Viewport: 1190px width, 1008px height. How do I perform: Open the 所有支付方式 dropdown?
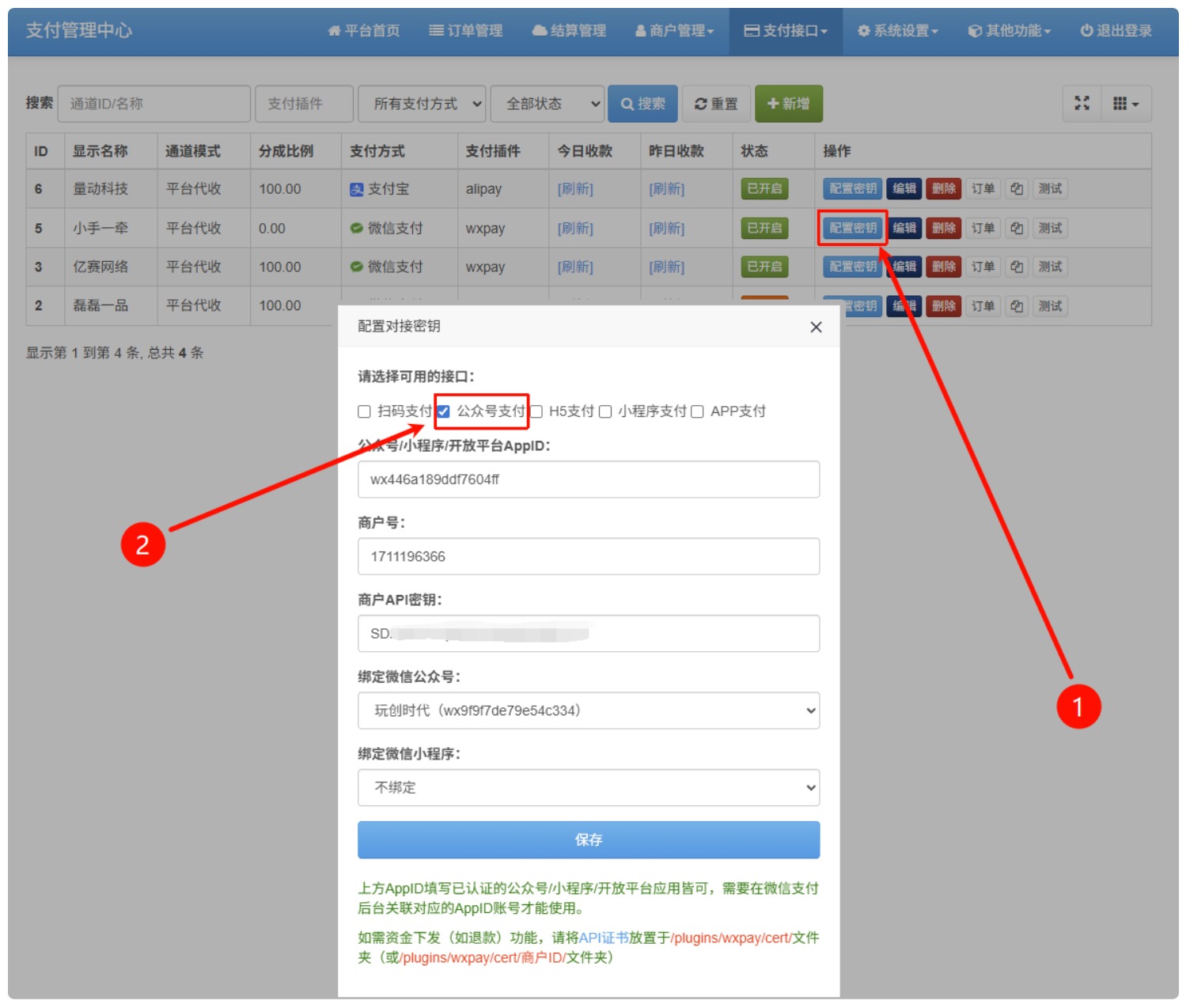pyautogui.click(x=422, y=104)
